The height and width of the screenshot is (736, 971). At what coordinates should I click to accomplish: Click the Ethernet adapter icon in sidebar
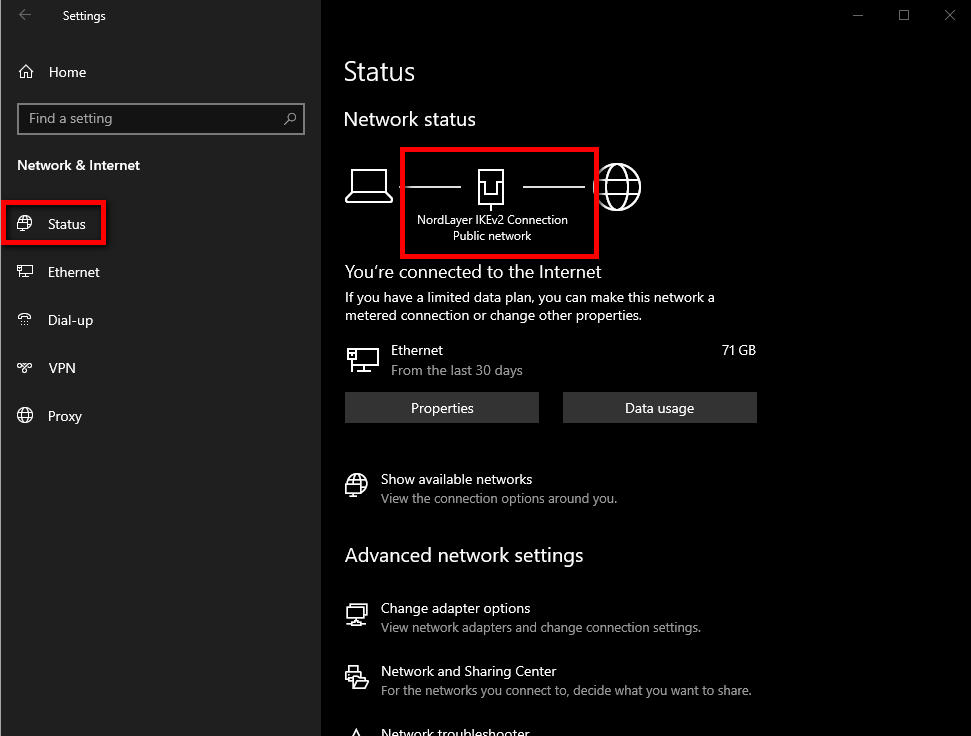pyautogui.click(x=25, y=271)
